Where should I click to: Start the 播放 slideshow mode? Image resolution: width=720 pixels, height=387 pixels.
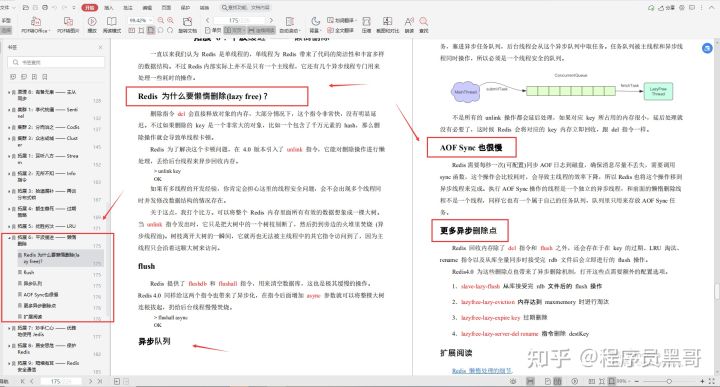point(92,25)
